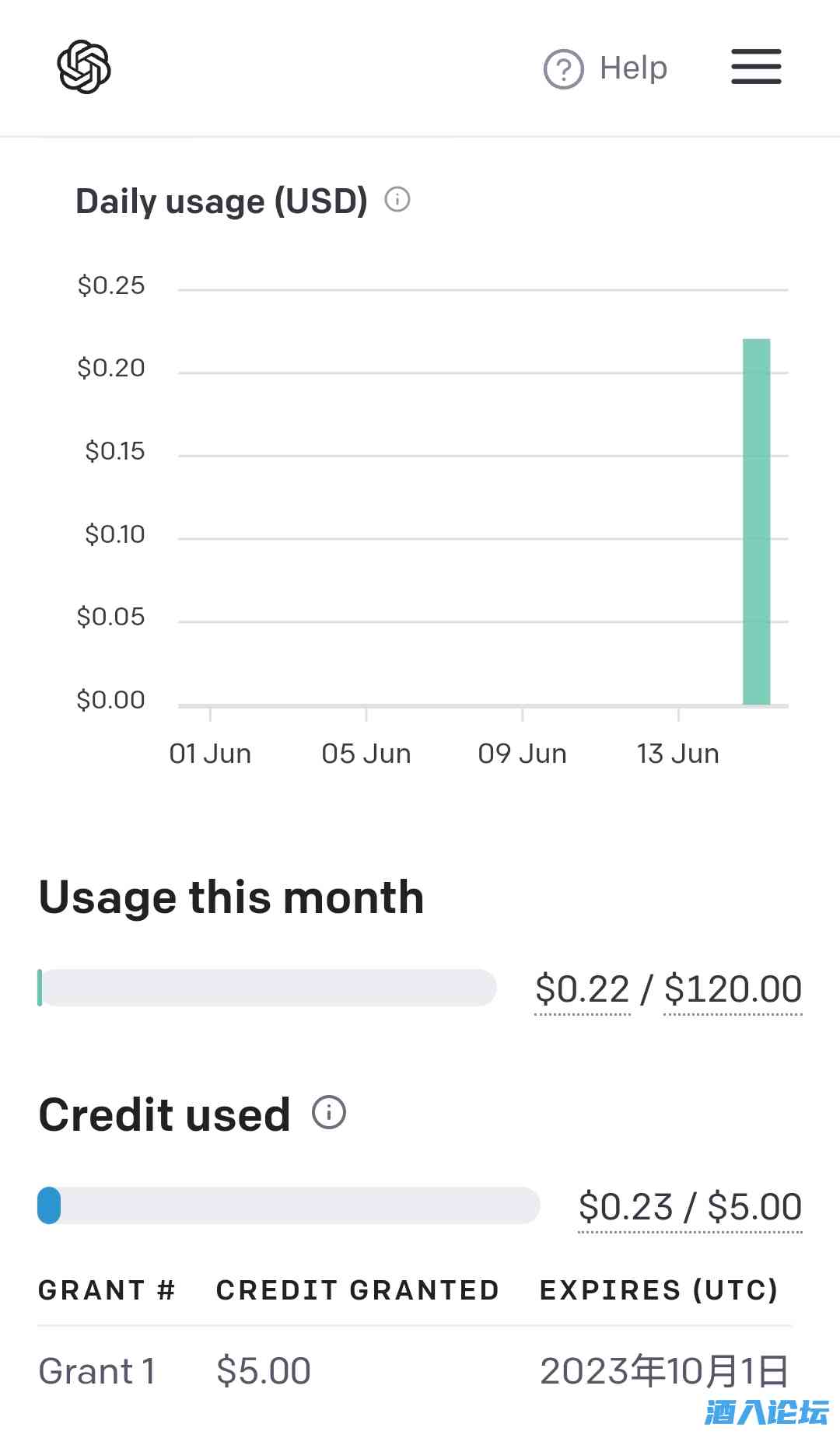Open the hamburger navigation menu

756,67
